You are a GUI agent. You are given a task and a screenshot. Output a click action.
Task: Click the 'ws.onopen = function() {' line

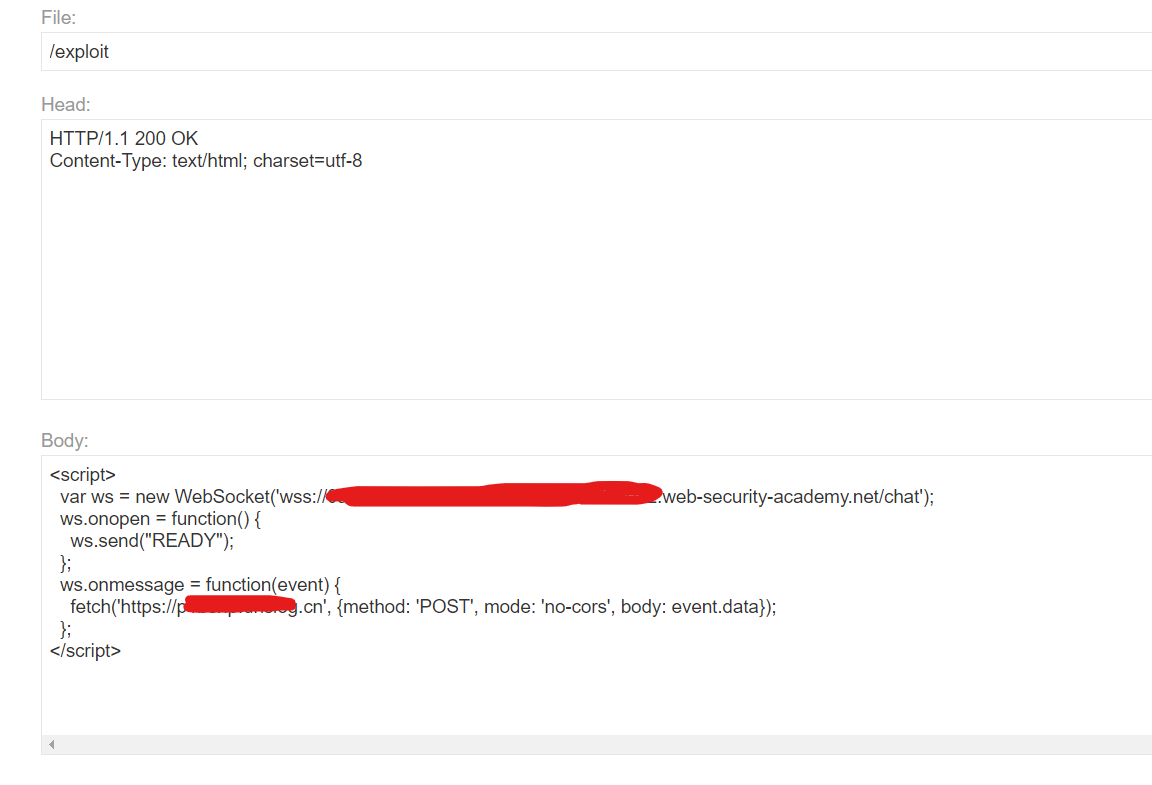click(x=160, y=519)
